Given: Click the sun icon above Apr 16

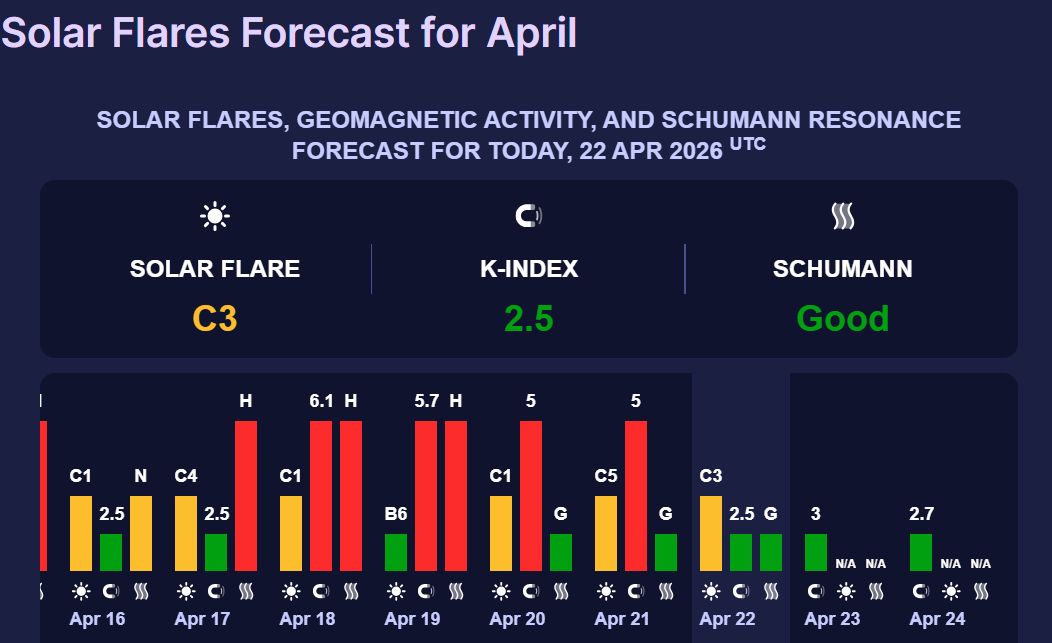Looking at the screenshot, I should pos(81,590).
